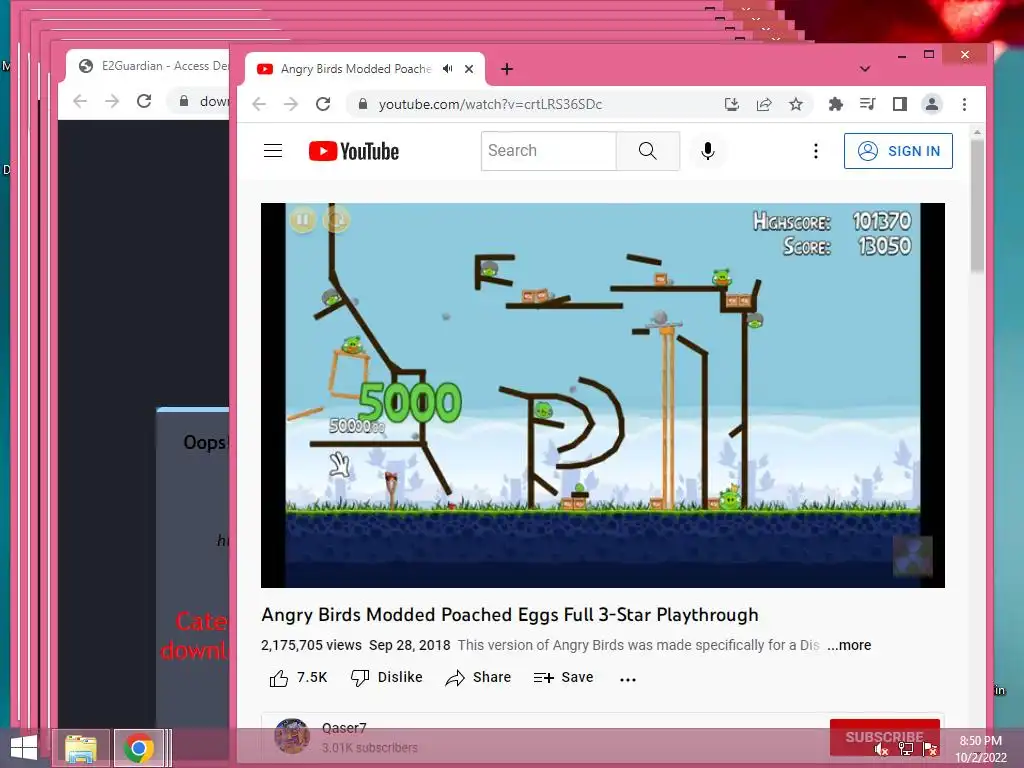The width and height of the screenshot is (1024, 768).
Task: Install app using the address bar install icon
Action: [x=732, y=104]
